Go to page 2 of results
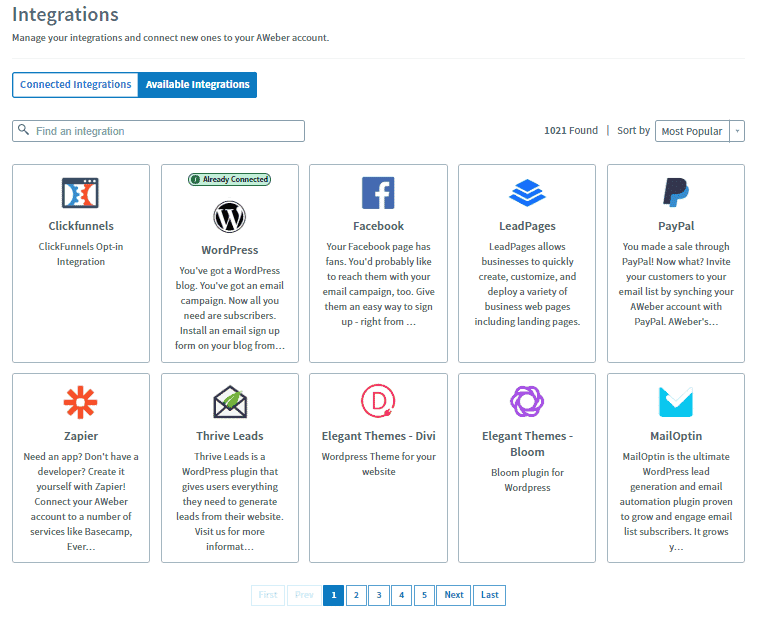The image size is (765, 619). tap(356, 595)
